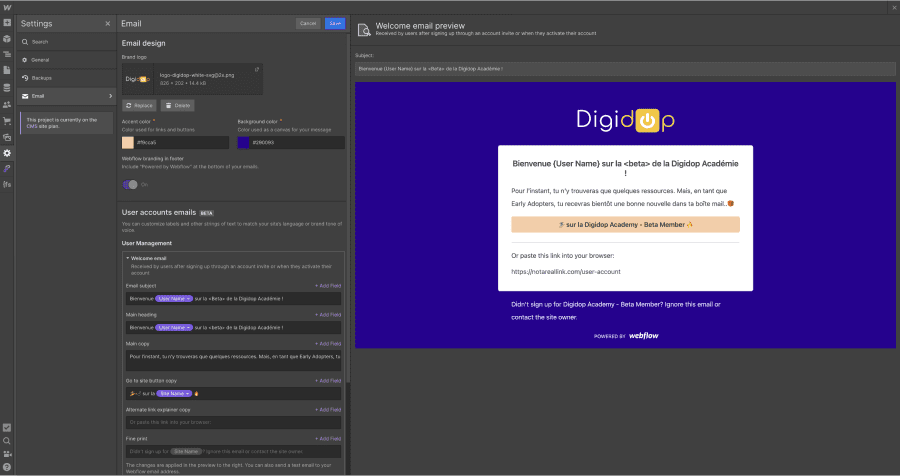Close the Settings panel
The image size is (900, 476).
107,24
